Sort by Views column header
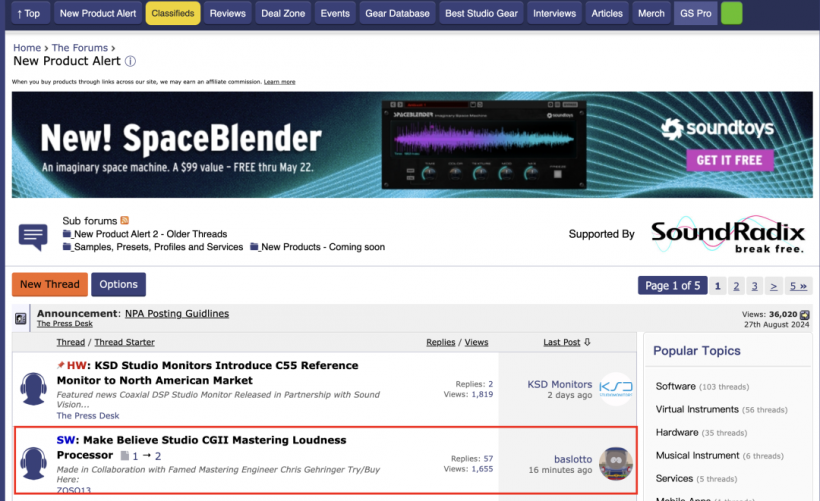The height and width of the screenshot is (501, 820). pos(476,342)
